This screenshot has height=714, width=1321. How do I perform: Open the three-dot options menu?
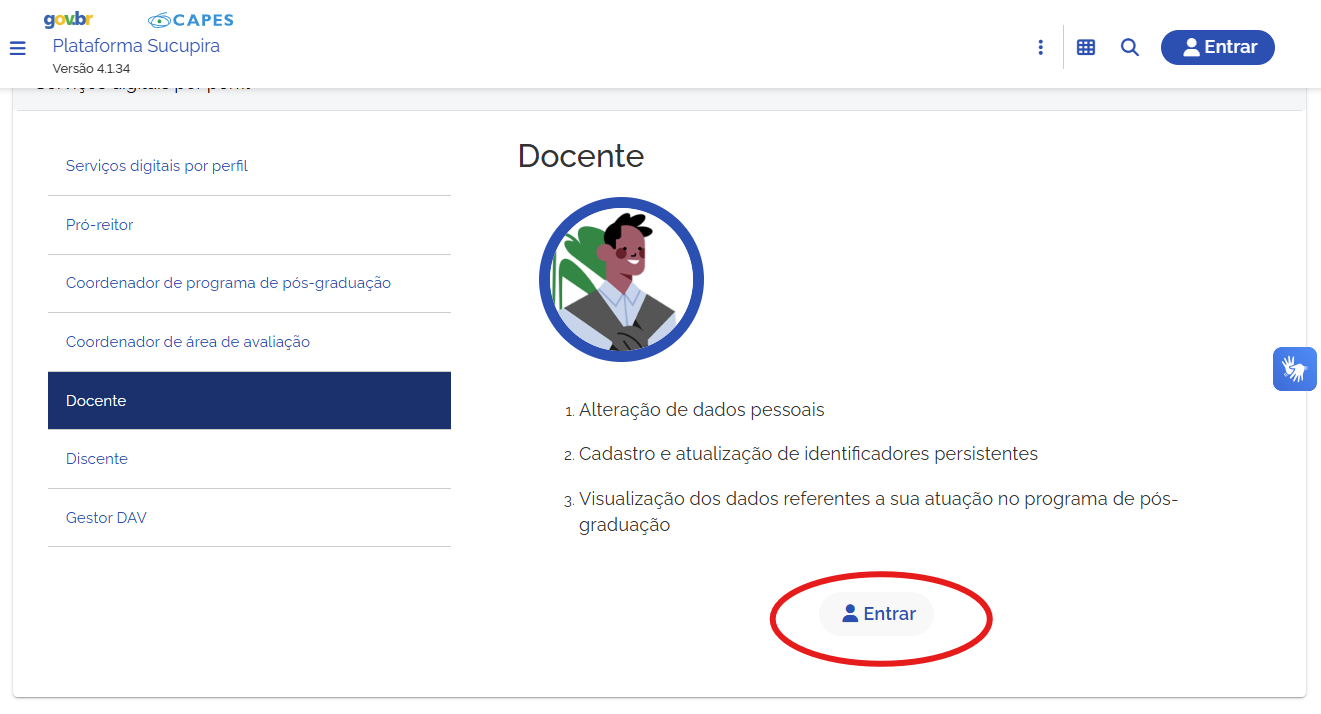[1040, 47]
